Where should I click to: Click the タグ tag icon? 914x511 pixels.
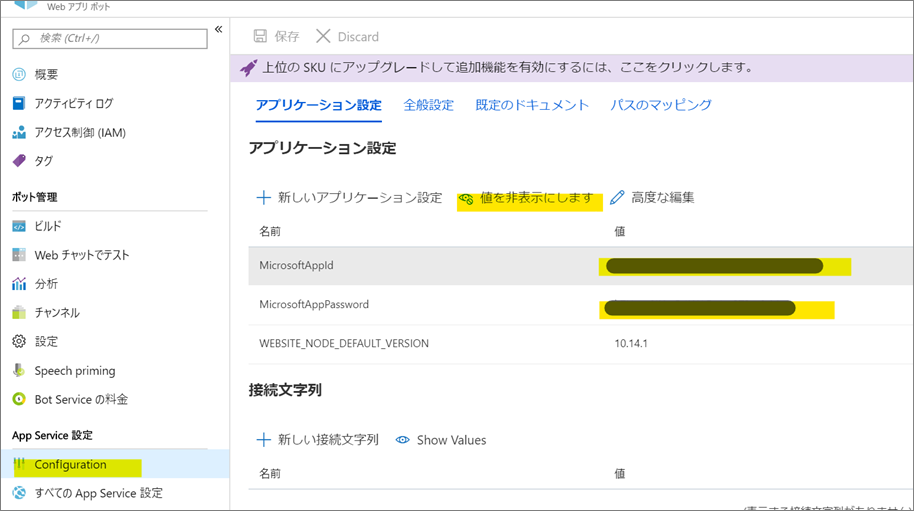pyautogui.click(x=18, y=161)
